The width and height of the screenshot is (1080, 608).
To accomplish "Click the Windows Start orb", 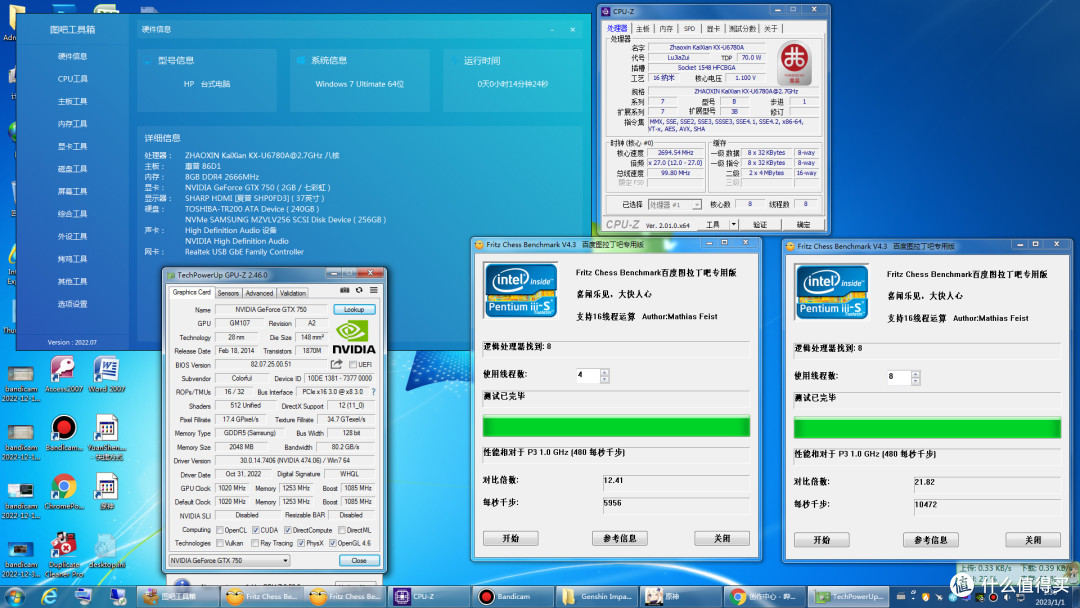I will [x=14, y=596].
